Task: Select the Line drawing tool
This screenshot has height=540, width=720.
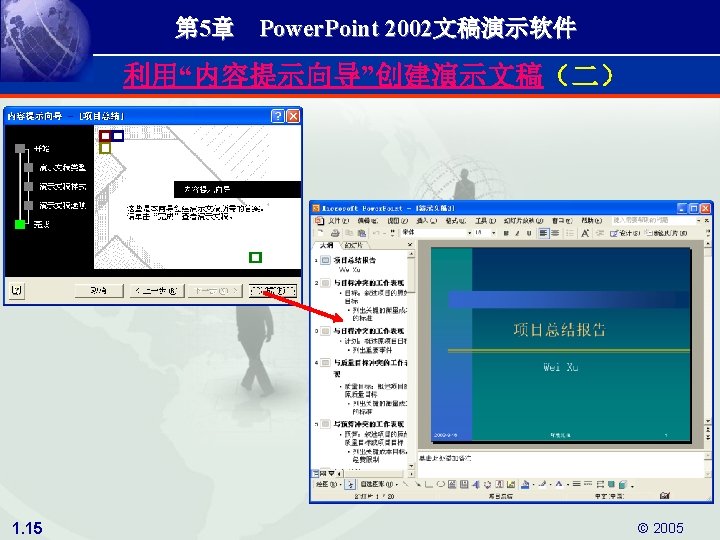Action: (406, 484)
